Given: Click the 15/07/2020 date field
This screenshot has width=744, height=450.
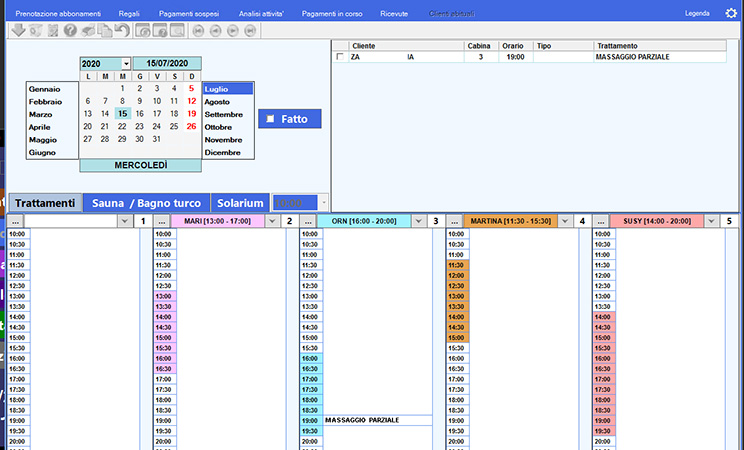Looking at the screenshot, I should tap(167, 63).
